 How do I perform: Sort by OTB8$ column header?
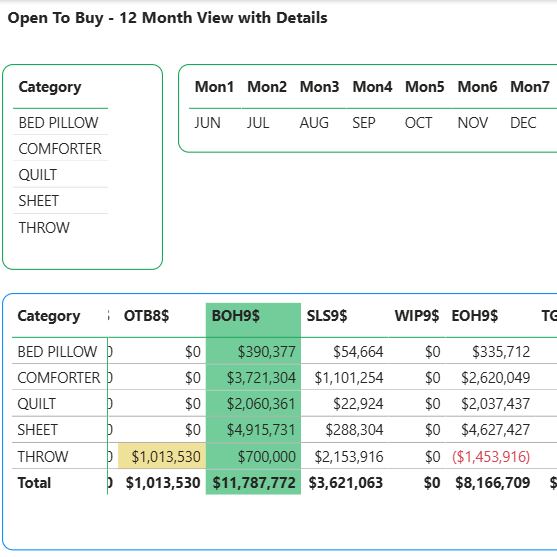[x=146, y=315]
